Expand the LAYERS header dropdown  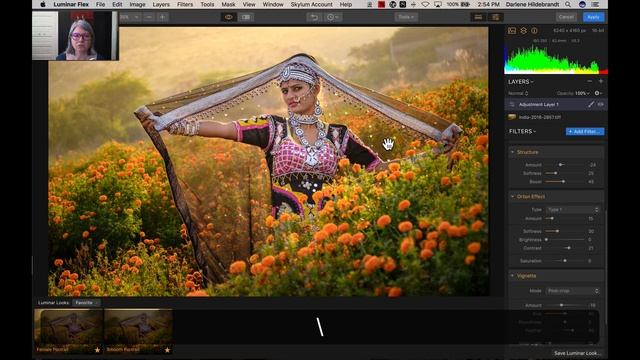point(521,82)
